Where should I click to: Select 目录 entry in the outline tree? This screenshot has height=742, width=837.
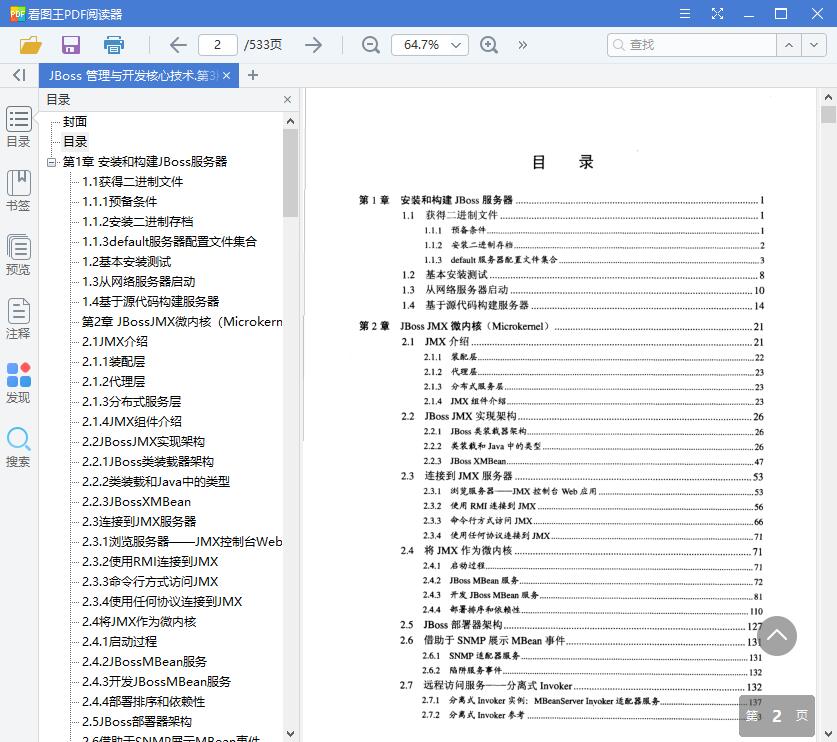pos(75,141)
